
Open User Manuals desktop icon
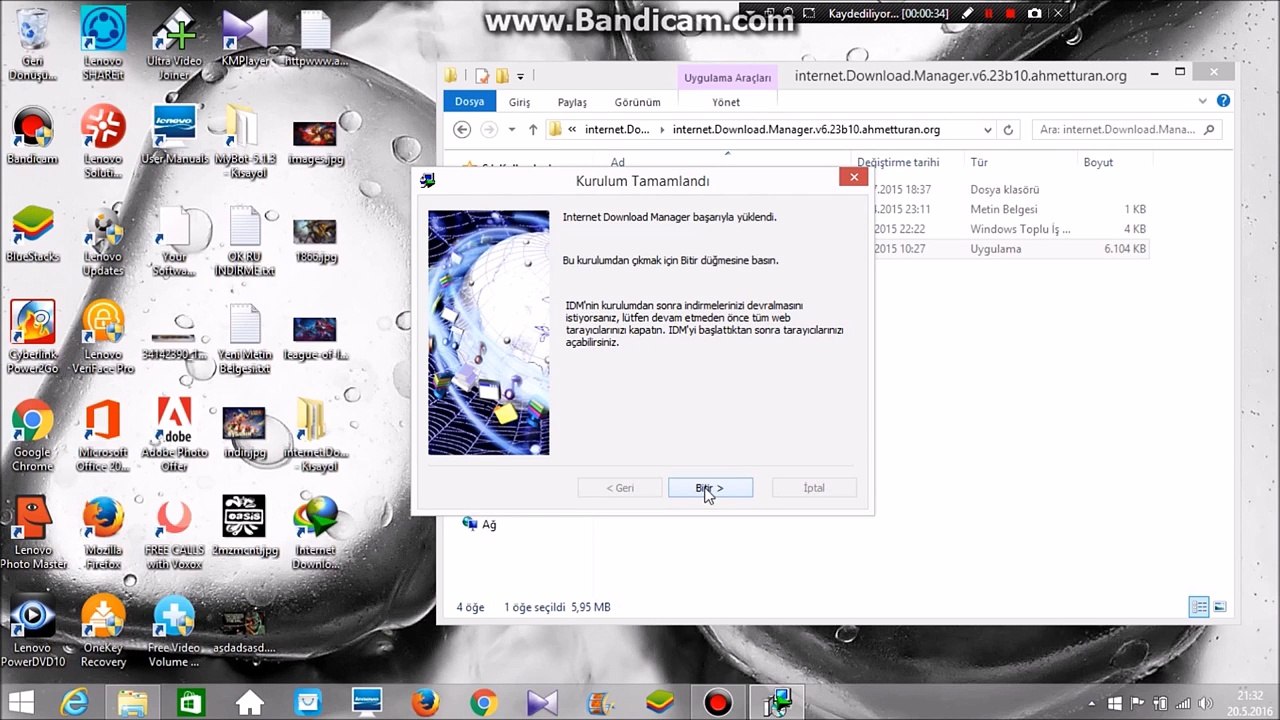174,135
